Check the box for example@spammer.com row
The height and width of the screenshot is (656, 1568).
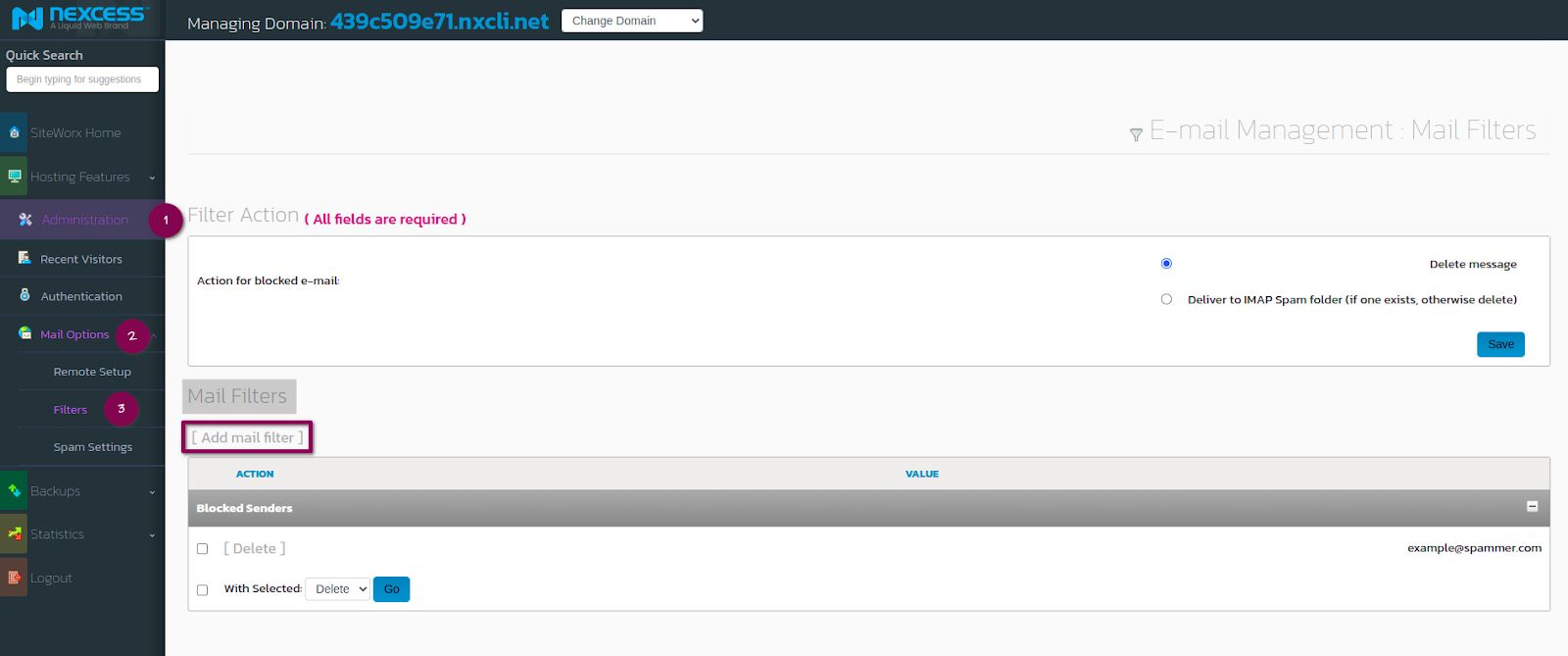click(202, 549)
